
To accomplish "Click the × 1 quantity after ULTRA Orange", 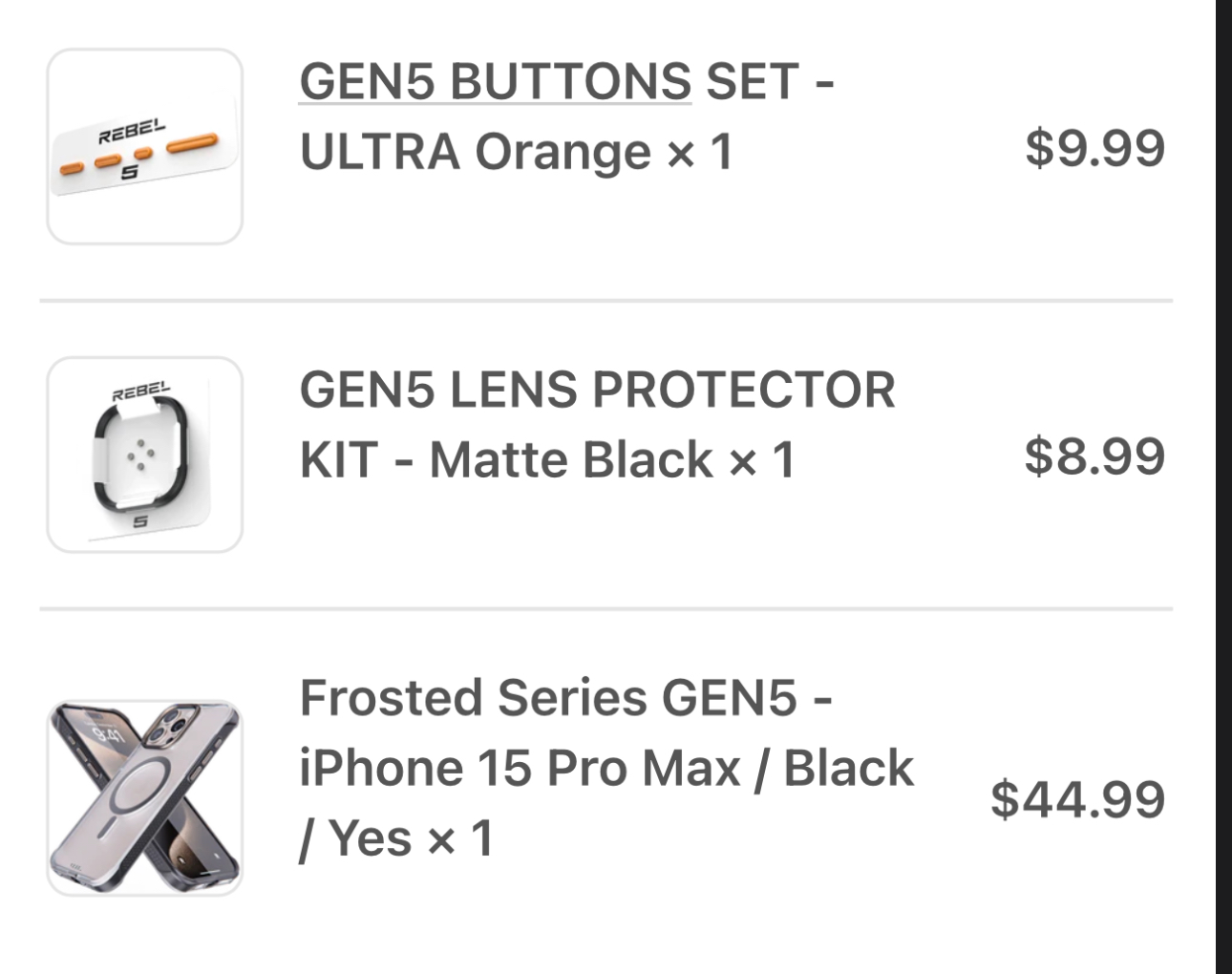I will coord(700,152).
